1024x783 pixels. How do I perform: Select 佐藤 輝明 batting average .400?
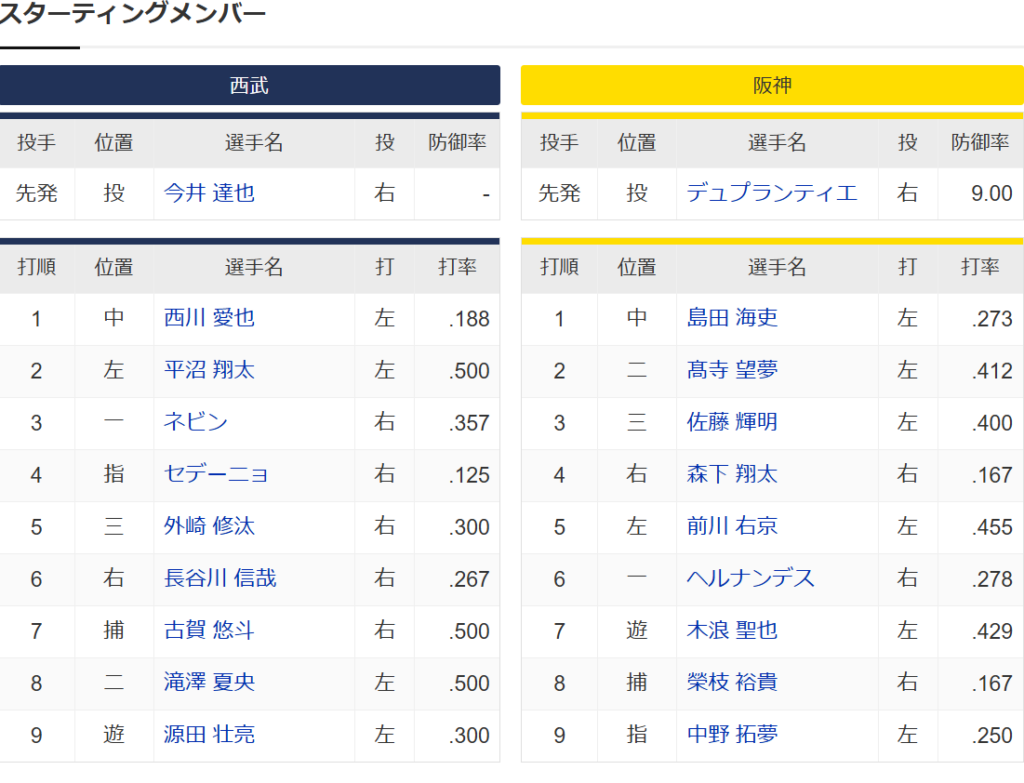pyautogui.click(x=992, y=423)
